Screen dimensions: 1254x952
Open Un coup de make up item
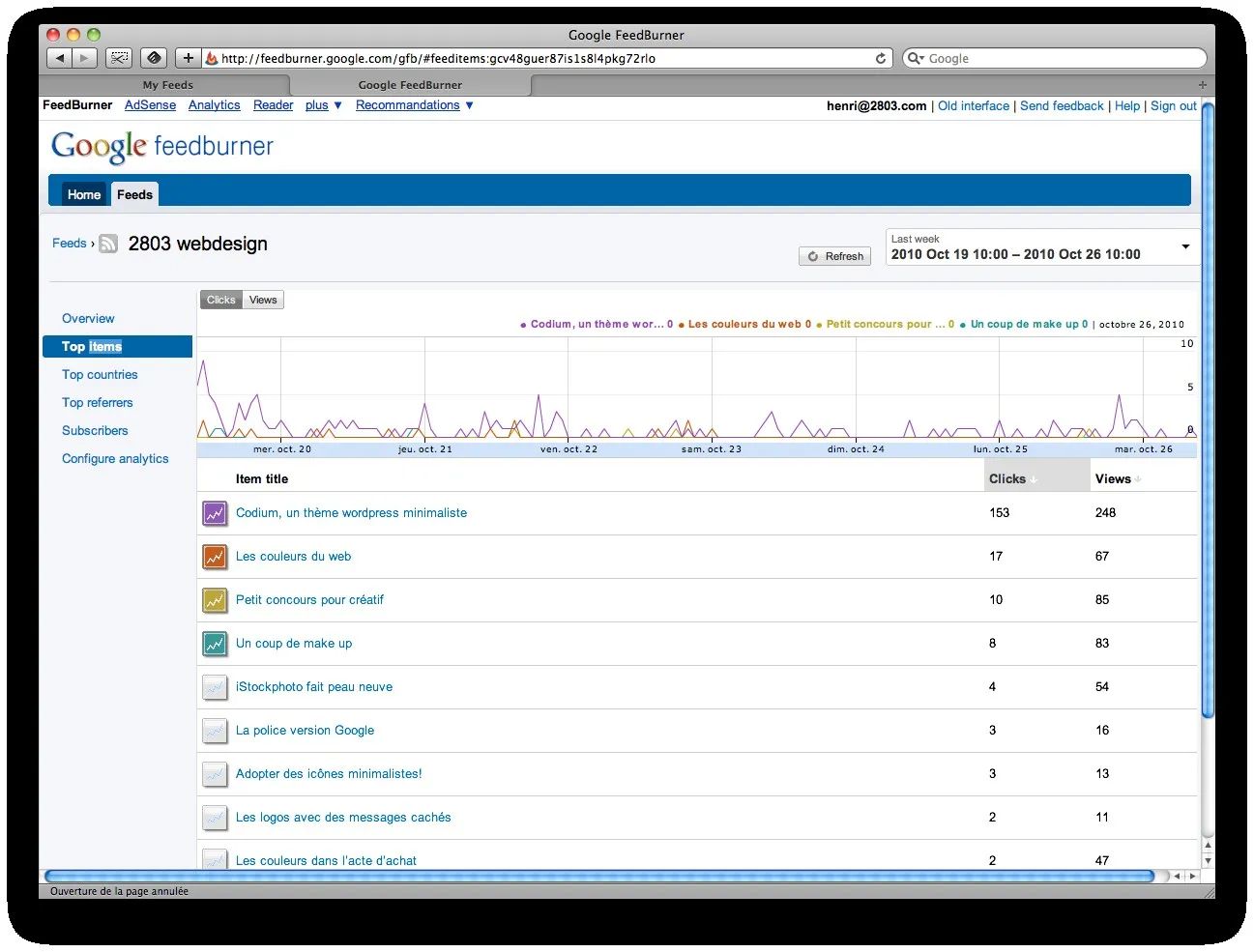pos(294,644)
